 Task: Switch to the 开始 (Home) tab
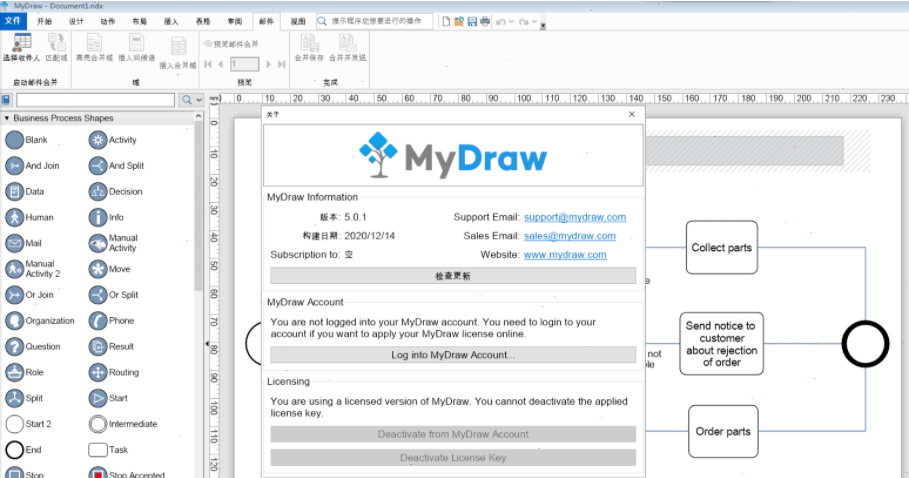(44, 21)
